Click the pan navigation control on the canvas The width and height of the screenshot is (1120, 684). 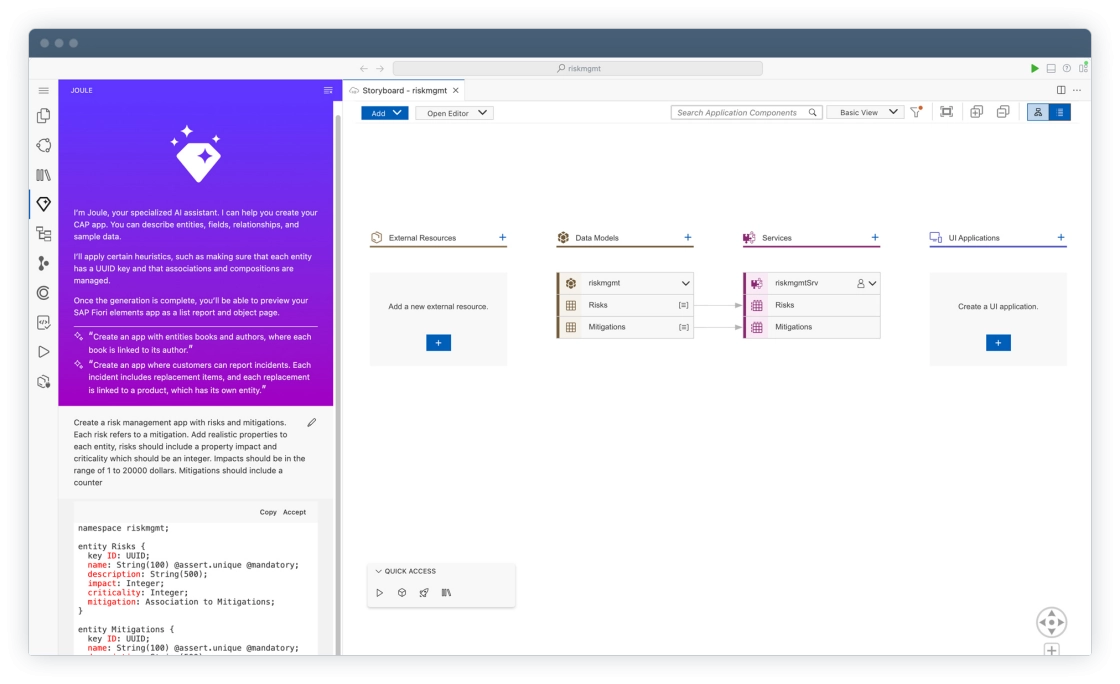tap(1051, 623)
